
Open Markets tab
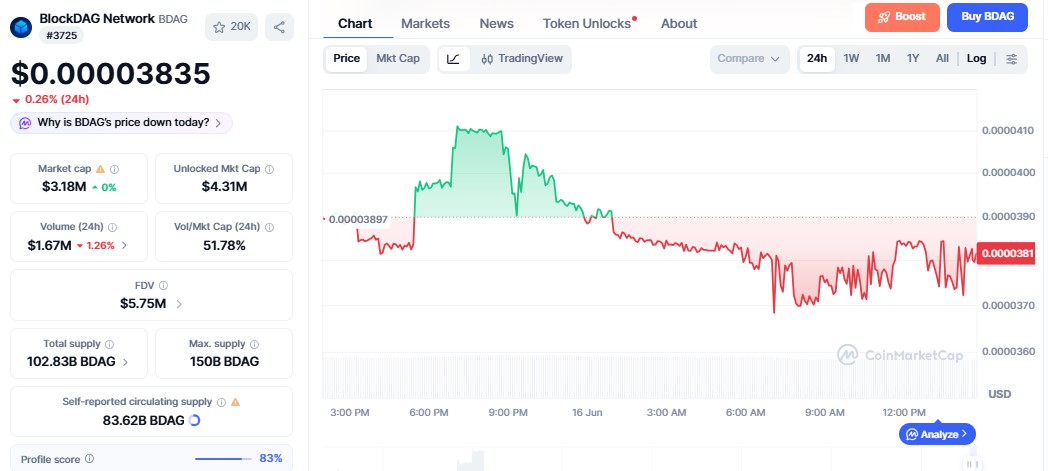[425, 23]
